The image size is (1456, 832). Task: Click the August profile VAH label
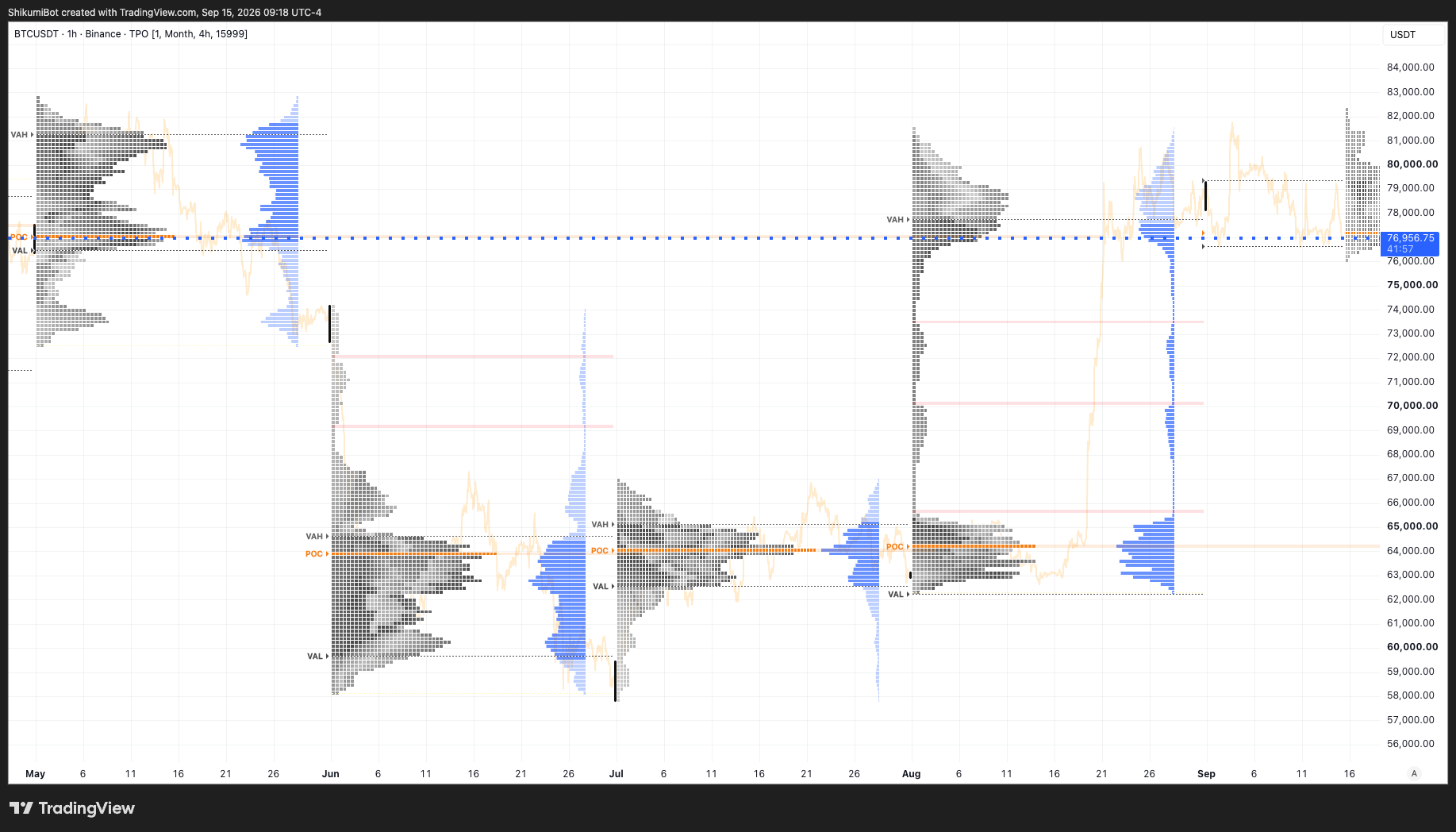pyautogui.click(x=895, y=220)
